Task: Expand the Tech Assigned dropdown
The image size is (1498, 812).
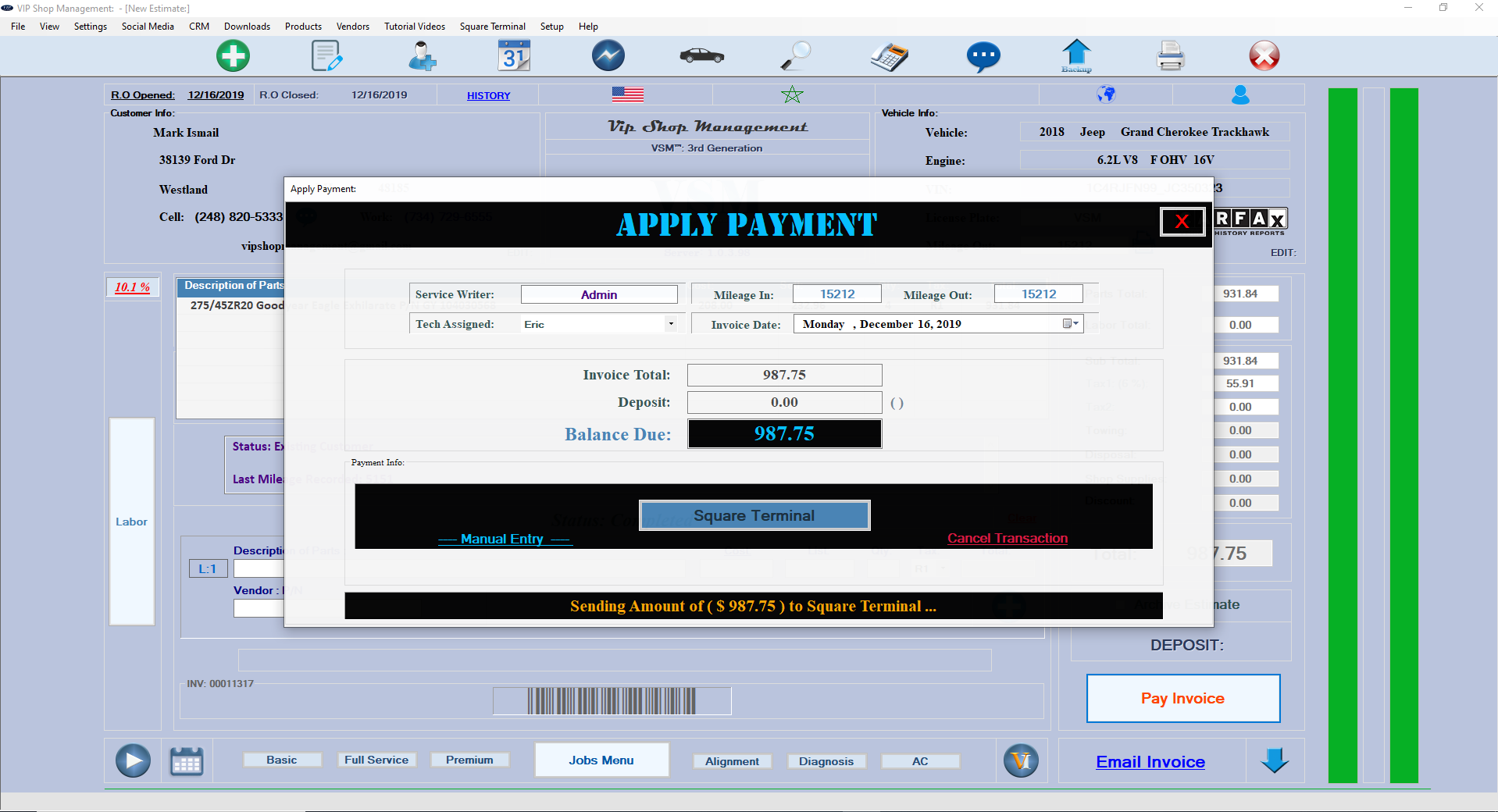Action: point(670,324)
